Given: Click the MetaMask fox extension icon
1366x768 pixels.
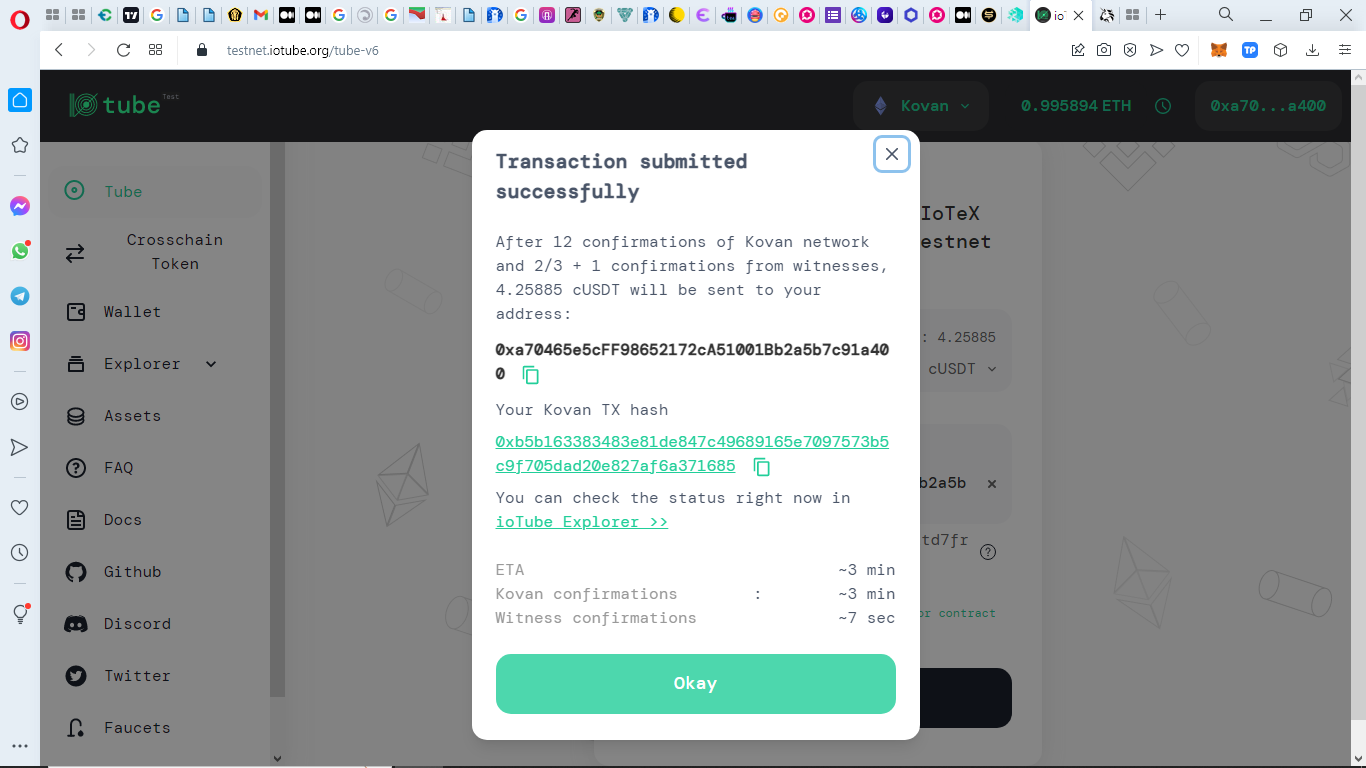Looking at the screenshot, I should pos(1218,50).
